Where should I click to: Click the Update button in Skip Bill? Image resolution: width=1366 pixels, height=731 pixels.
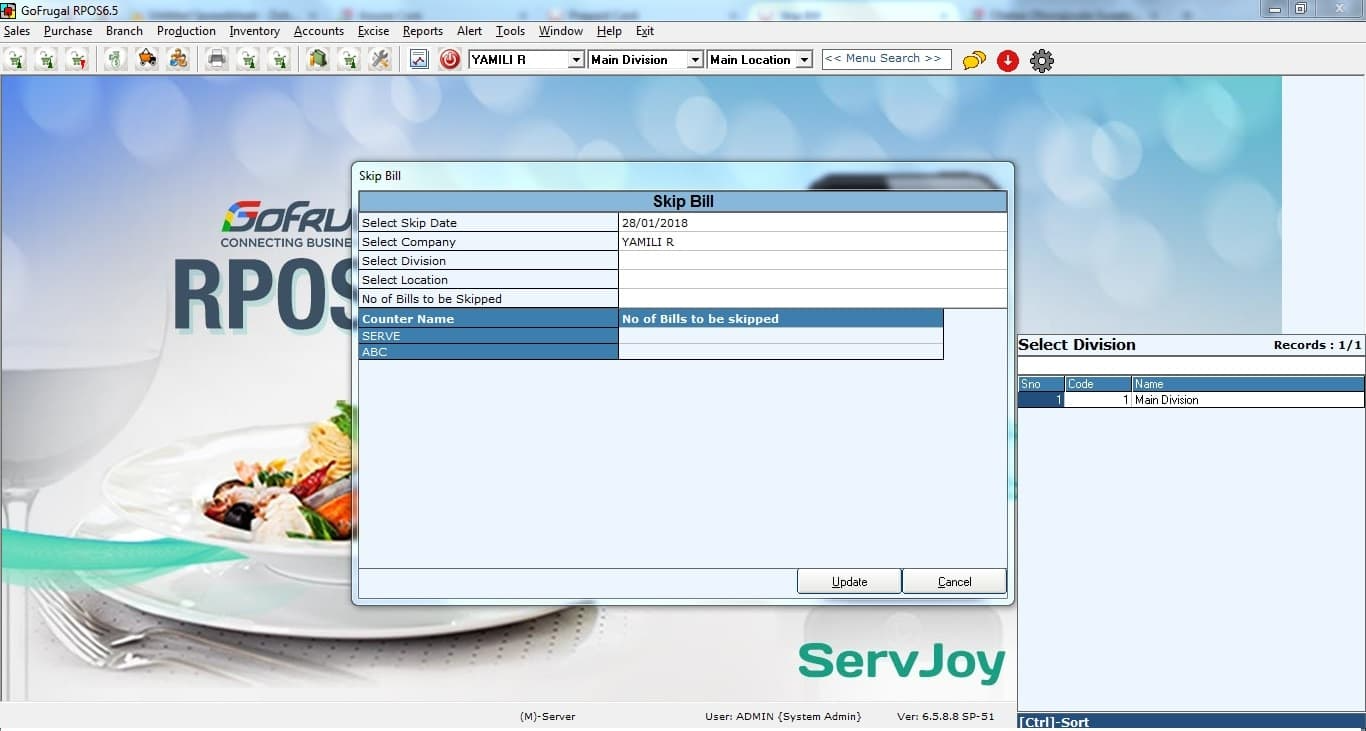pyautogui.click(x=849, y=581)
